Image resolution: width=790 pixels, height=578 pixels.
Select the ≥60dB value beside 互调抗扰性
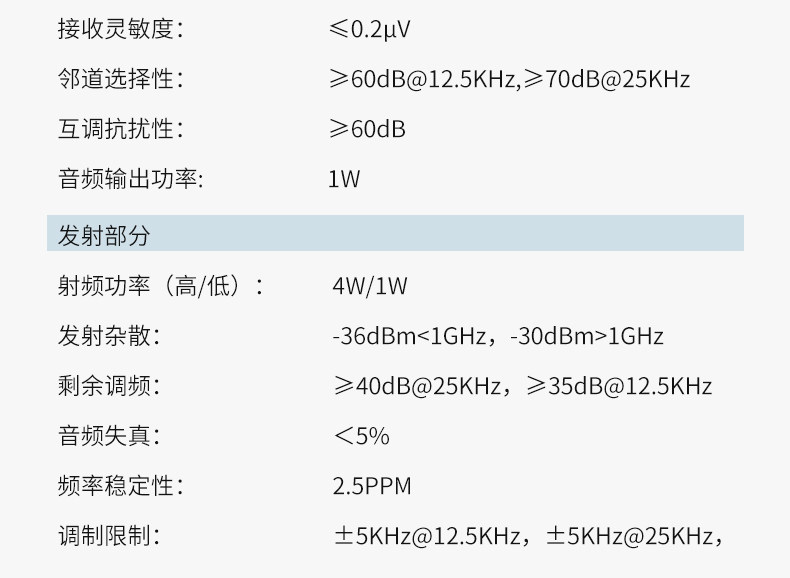pos(367,130)
